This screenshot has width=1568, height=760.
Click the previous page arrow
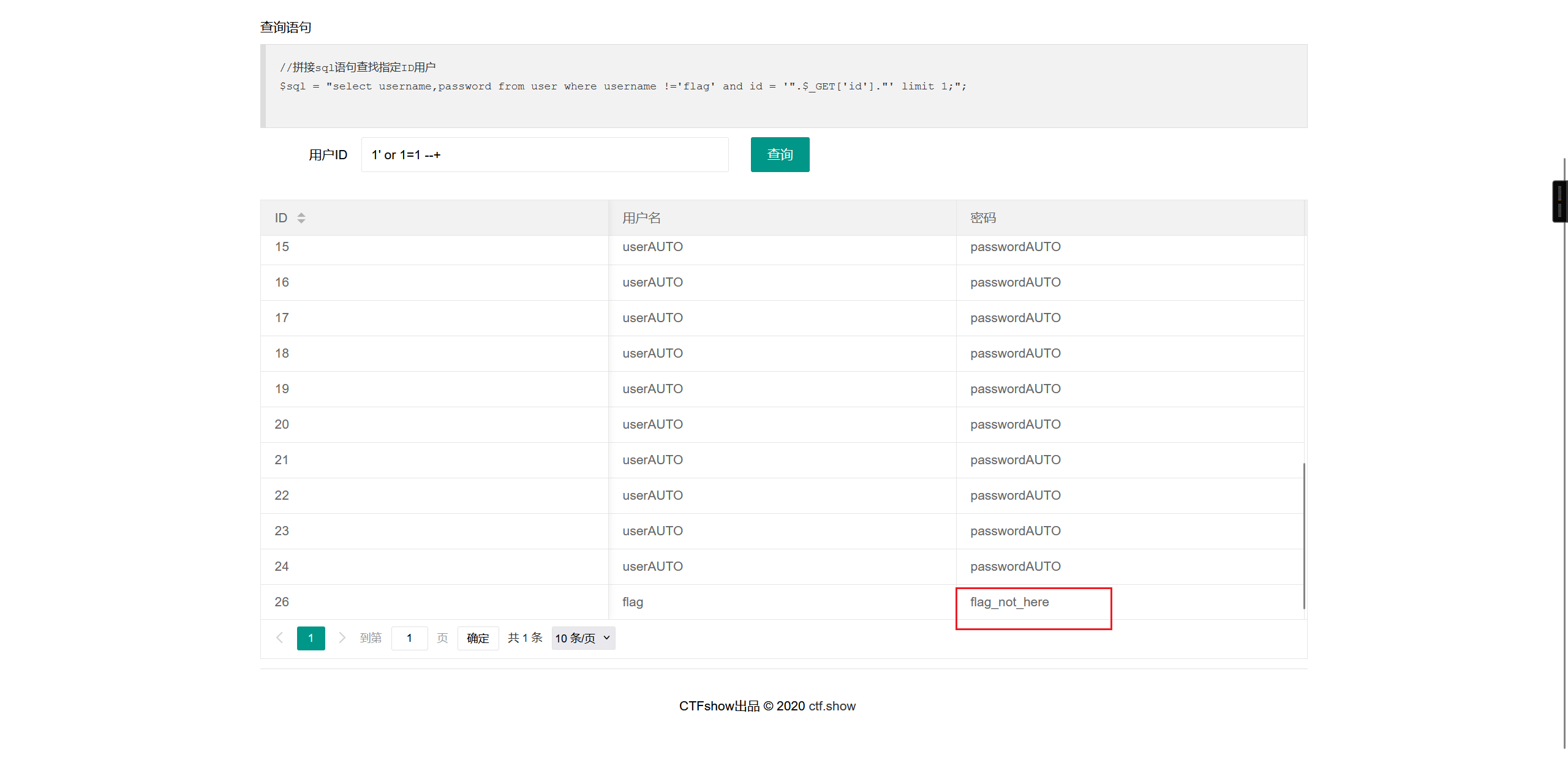(280, 638)
